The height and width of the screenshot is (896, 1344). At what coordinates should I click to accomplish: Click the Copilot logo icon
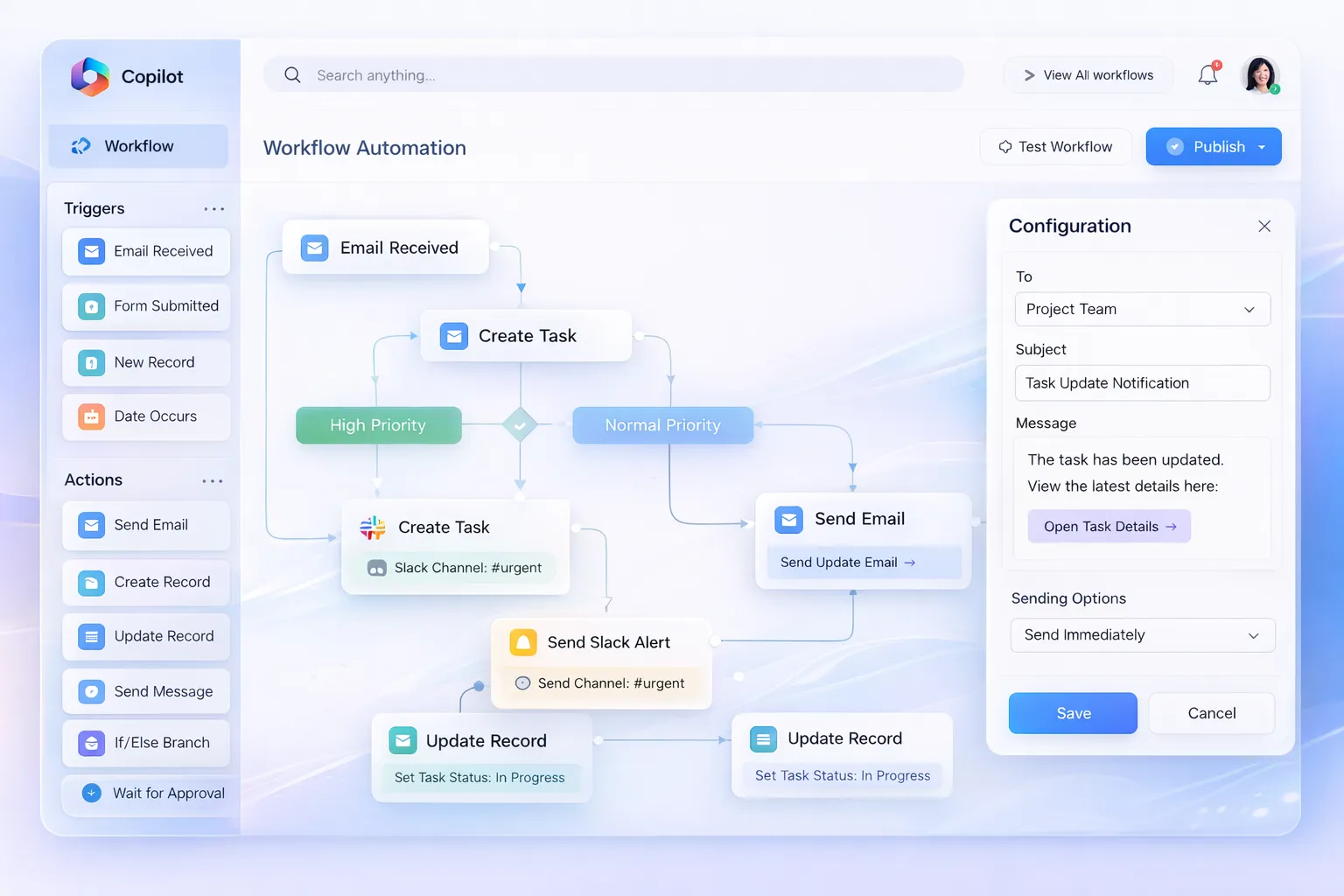point(90,77)
